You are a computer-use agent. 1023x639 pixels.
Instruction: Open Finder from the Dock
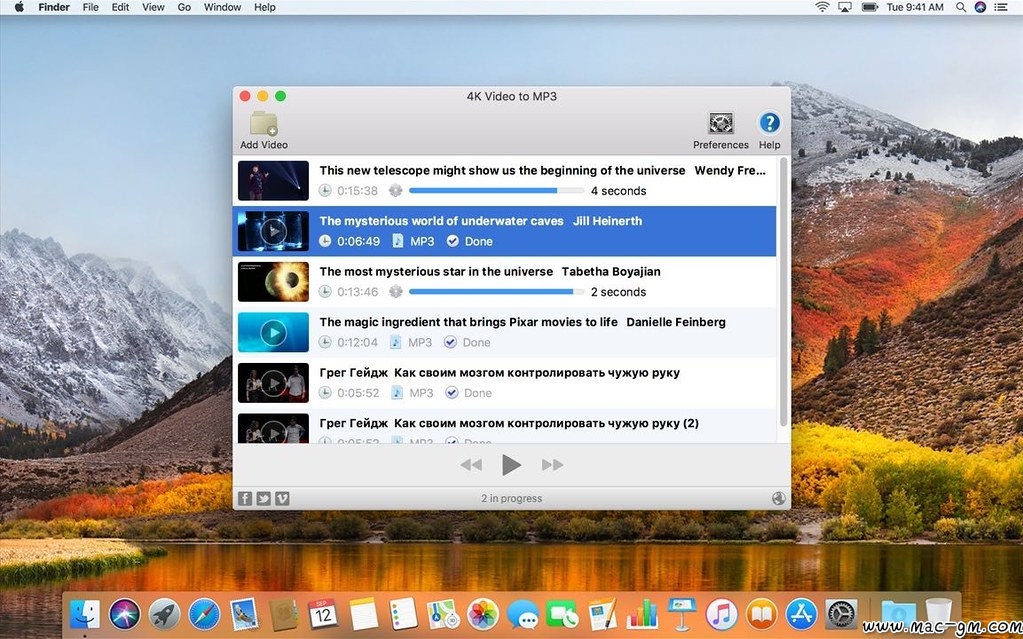pos(85,614)
